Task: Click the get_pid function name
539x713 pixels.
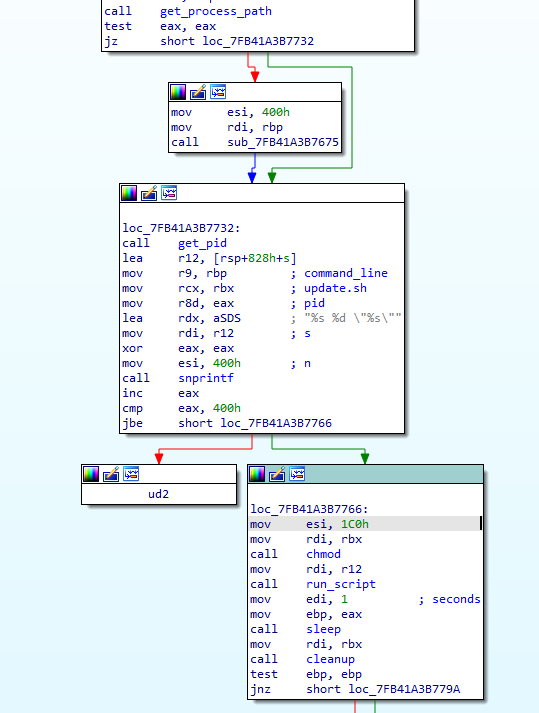Action: (202, 243)
